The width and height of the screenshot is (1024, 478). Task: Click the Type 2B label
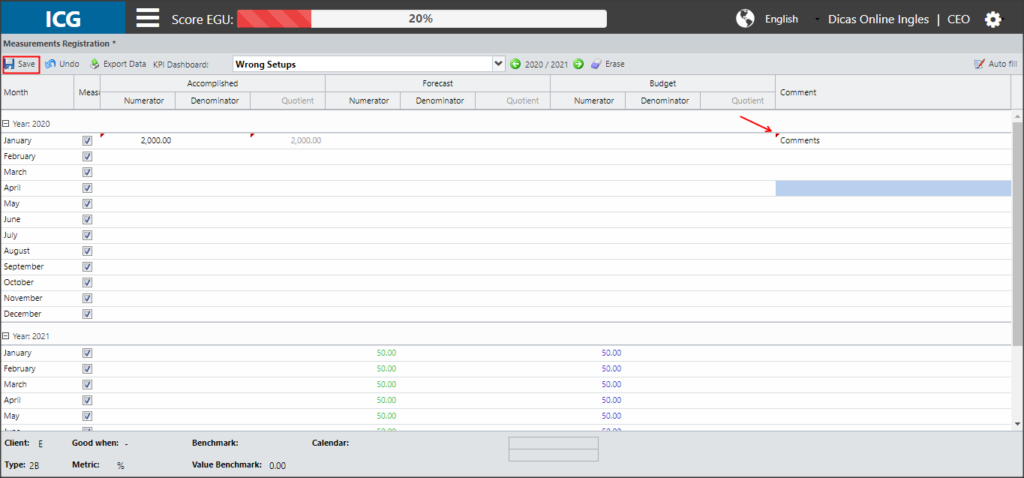click(22, 465)
